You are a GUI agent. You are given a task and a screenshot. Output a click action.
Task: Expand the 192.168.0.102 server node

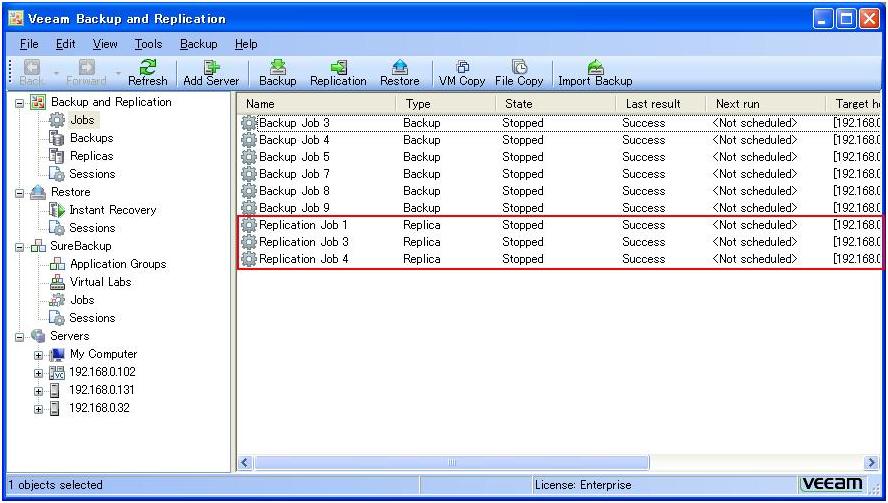pos(38,373)
